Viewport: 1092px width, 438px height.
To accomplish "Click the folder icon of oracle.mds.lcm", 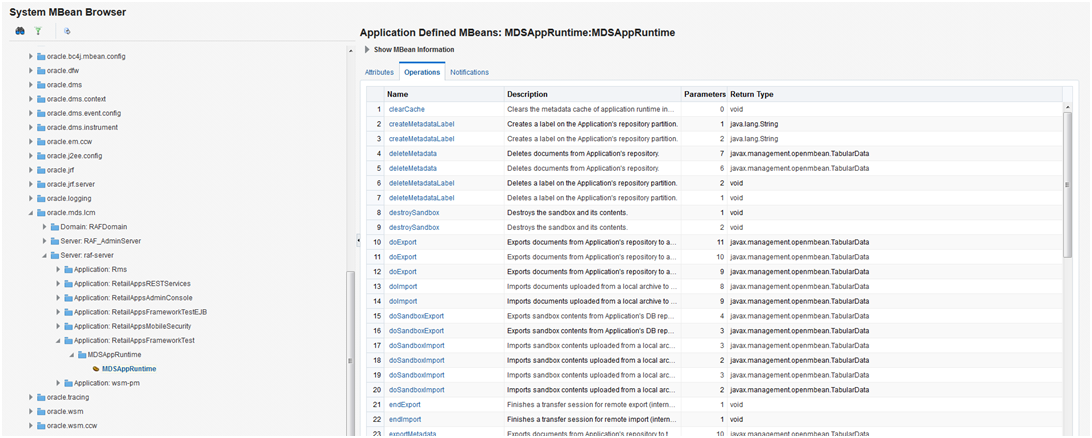I will 41,212.
